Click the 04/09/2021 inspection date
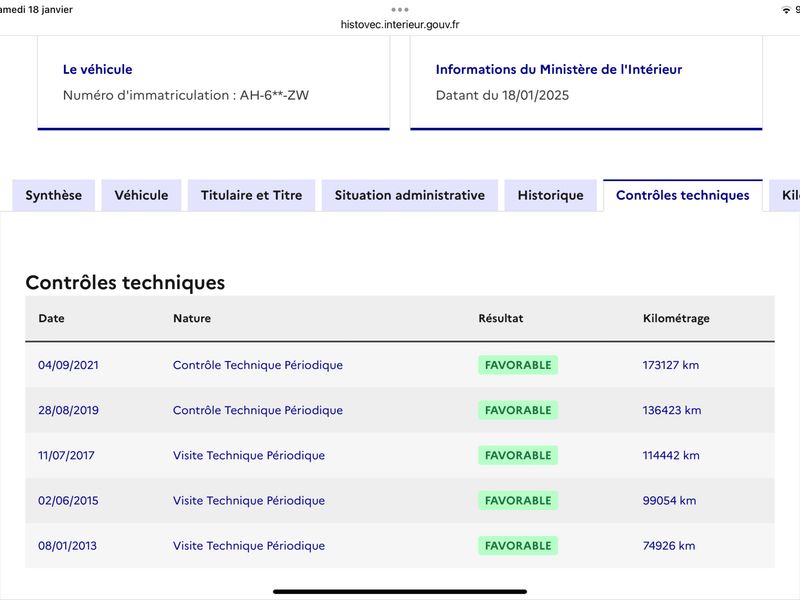This screenshot has height=600, width=800. coord(68,365)
